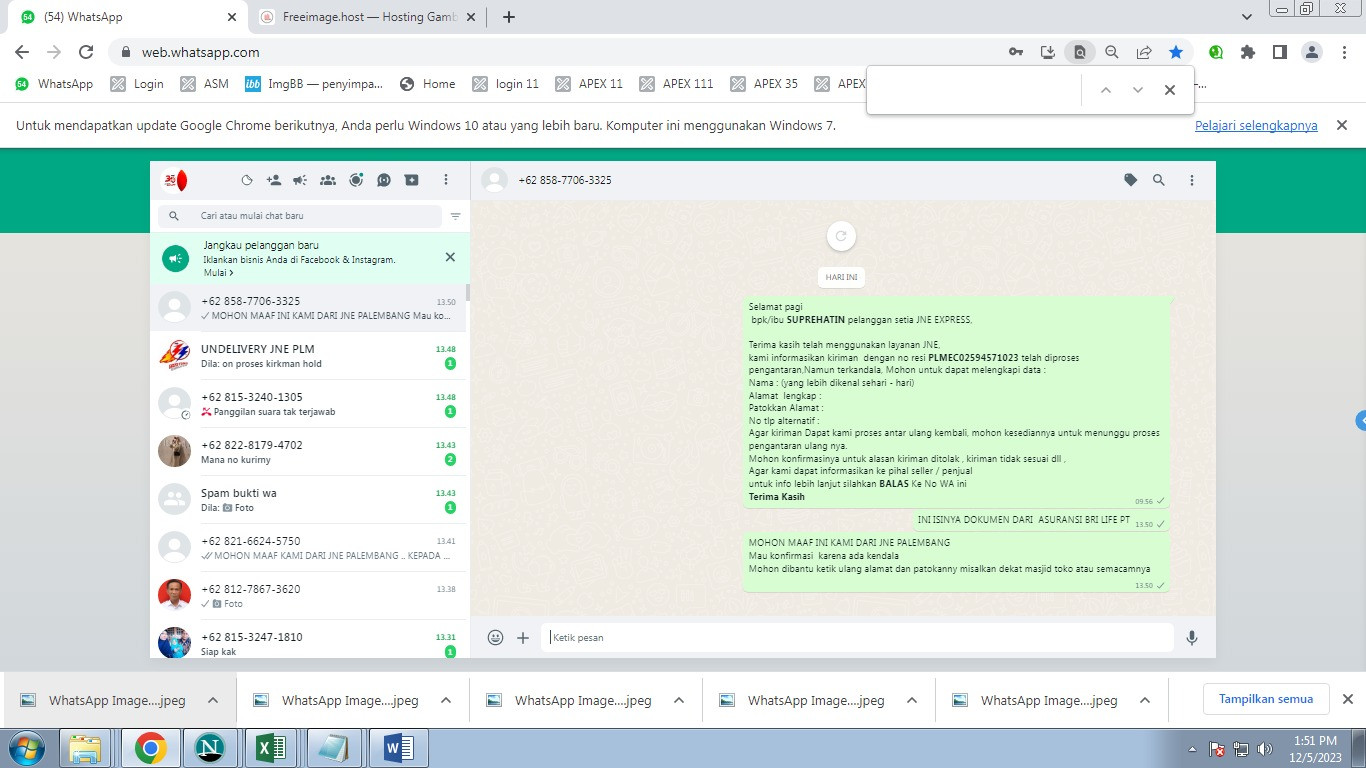Close the find-in-page bar
Screen dimensions: 1366x768
point(1169,90)
